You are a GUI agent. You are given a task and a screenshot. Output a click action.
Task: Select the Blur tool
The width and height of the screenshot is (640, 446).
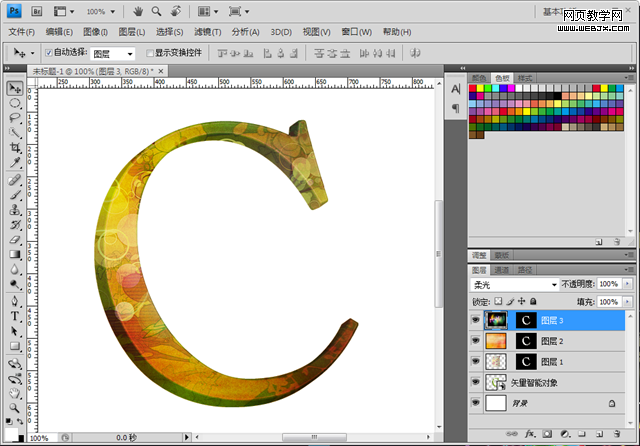pyautogui.click(x=15, y=269)
